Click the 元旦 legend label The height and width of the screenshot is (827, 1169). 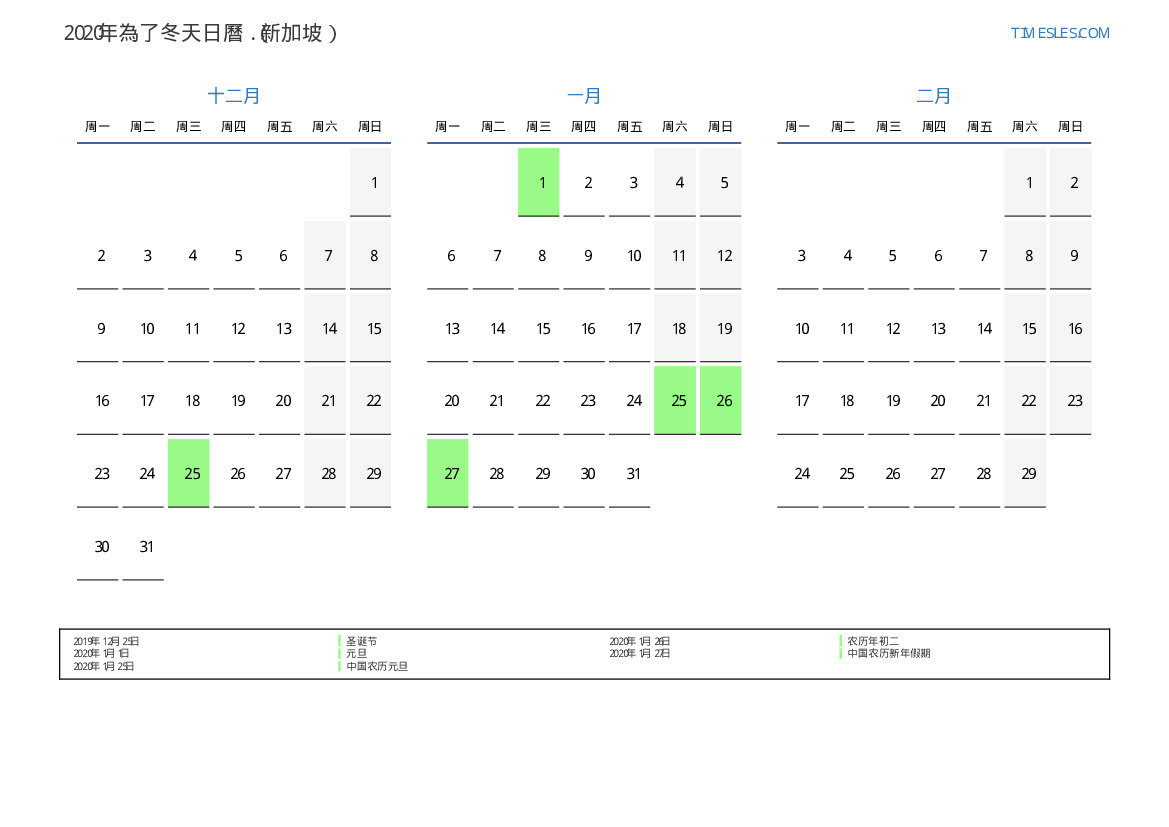[x=357, y=653]
